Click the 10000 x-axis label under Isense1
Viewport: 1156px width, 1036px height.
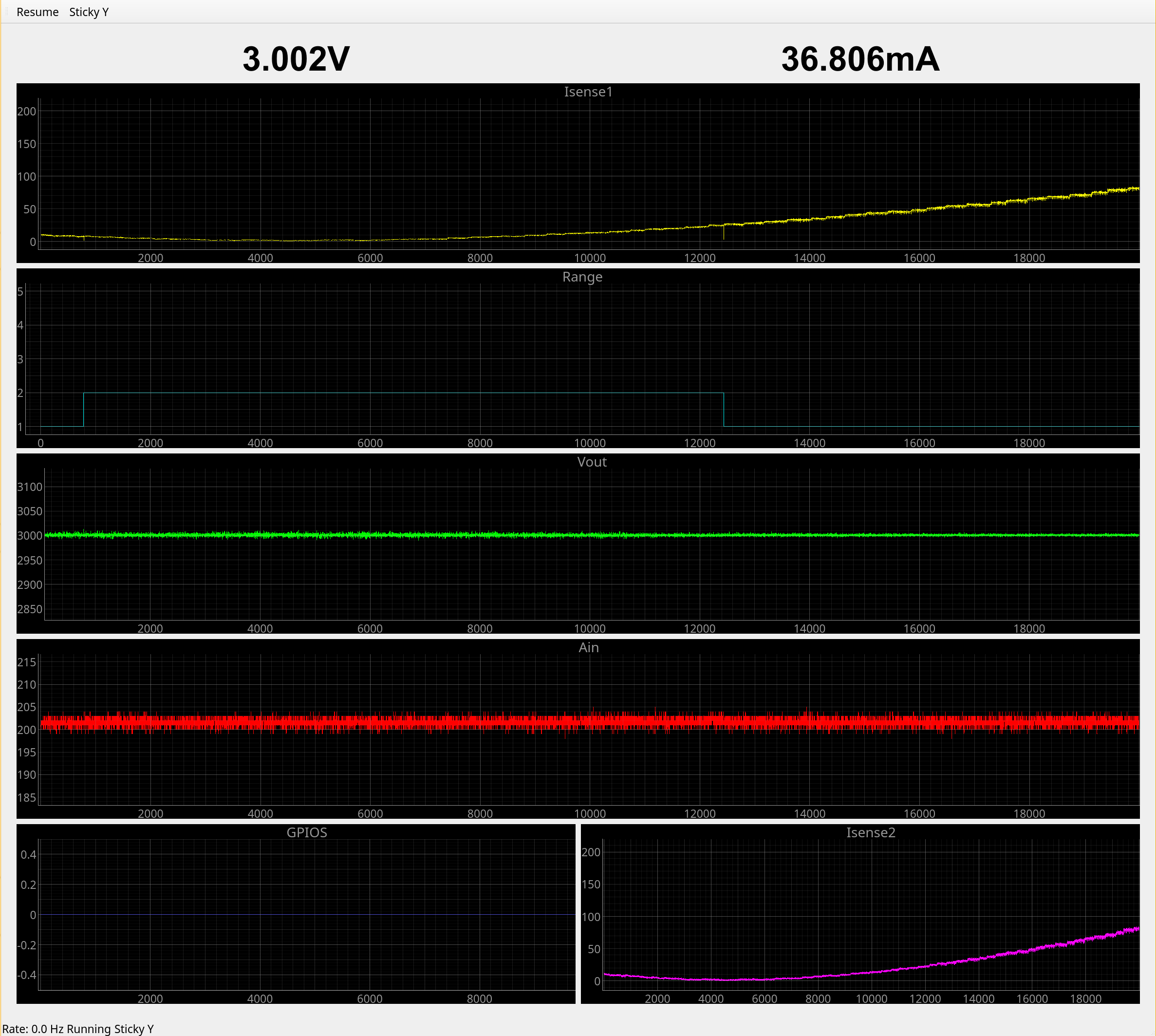tap(590, 258)
